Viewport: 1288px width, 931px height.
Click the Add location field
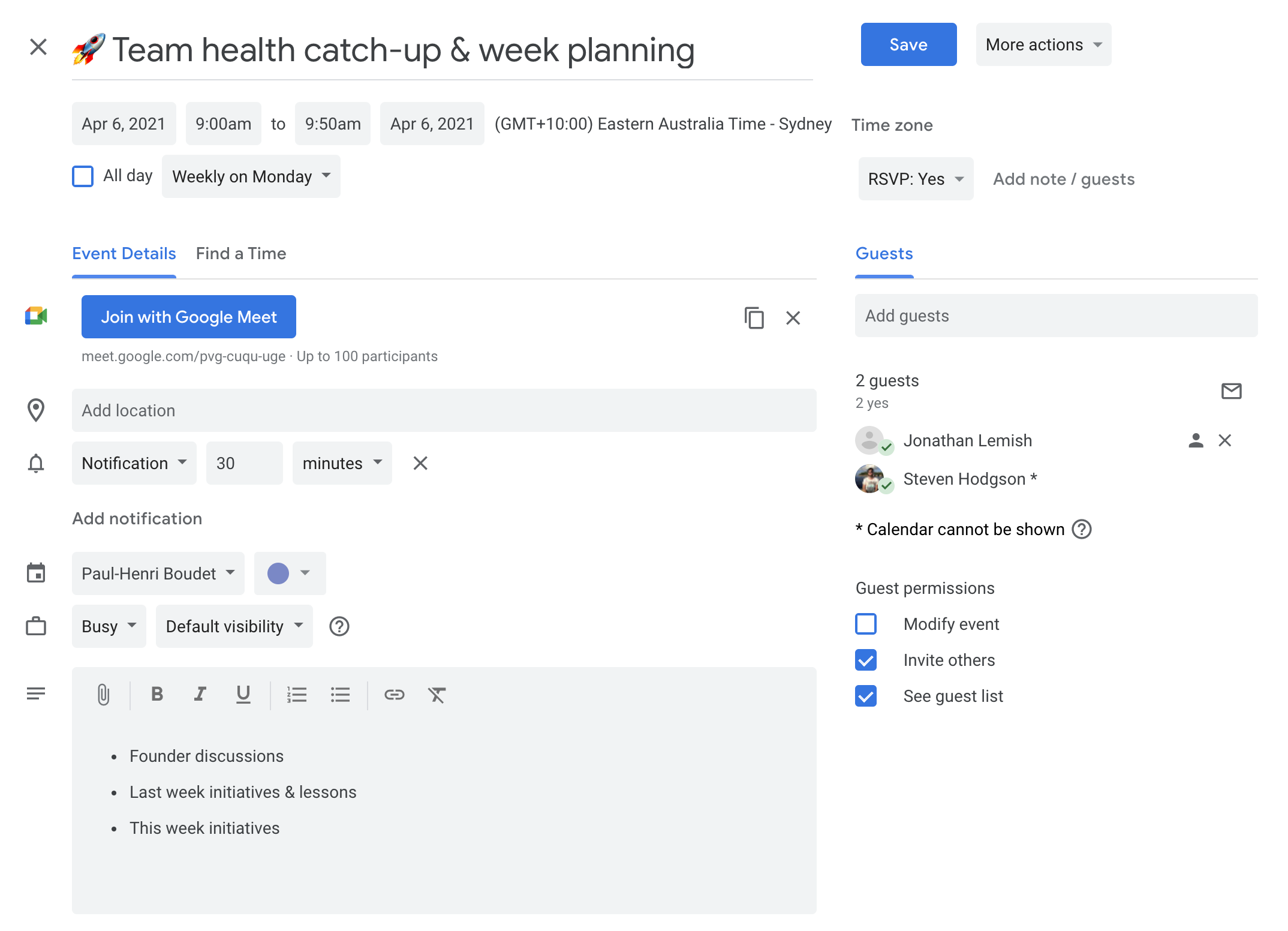coord(444,410)
